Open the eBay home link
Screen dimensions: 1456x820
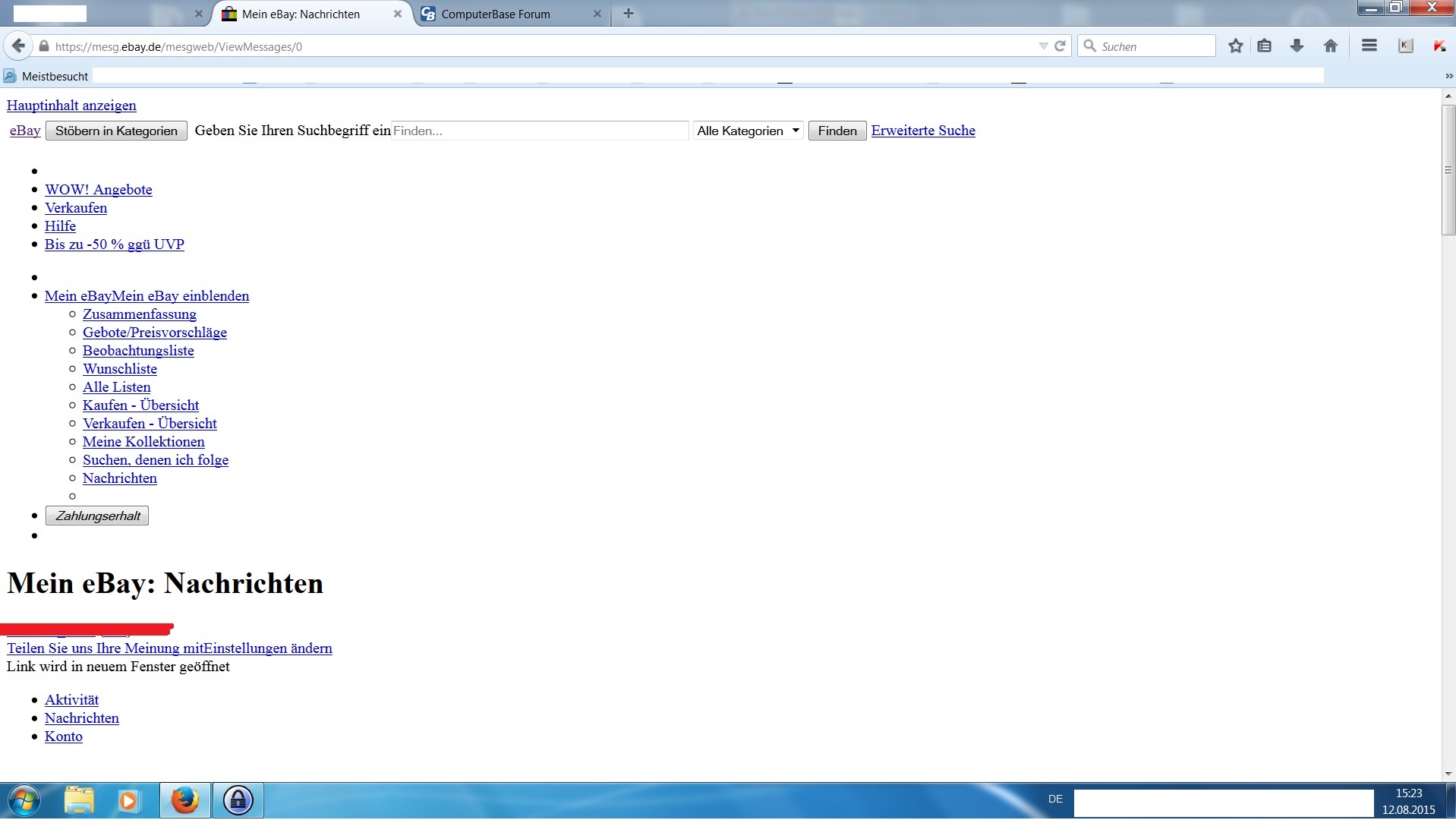pos(25,131)
